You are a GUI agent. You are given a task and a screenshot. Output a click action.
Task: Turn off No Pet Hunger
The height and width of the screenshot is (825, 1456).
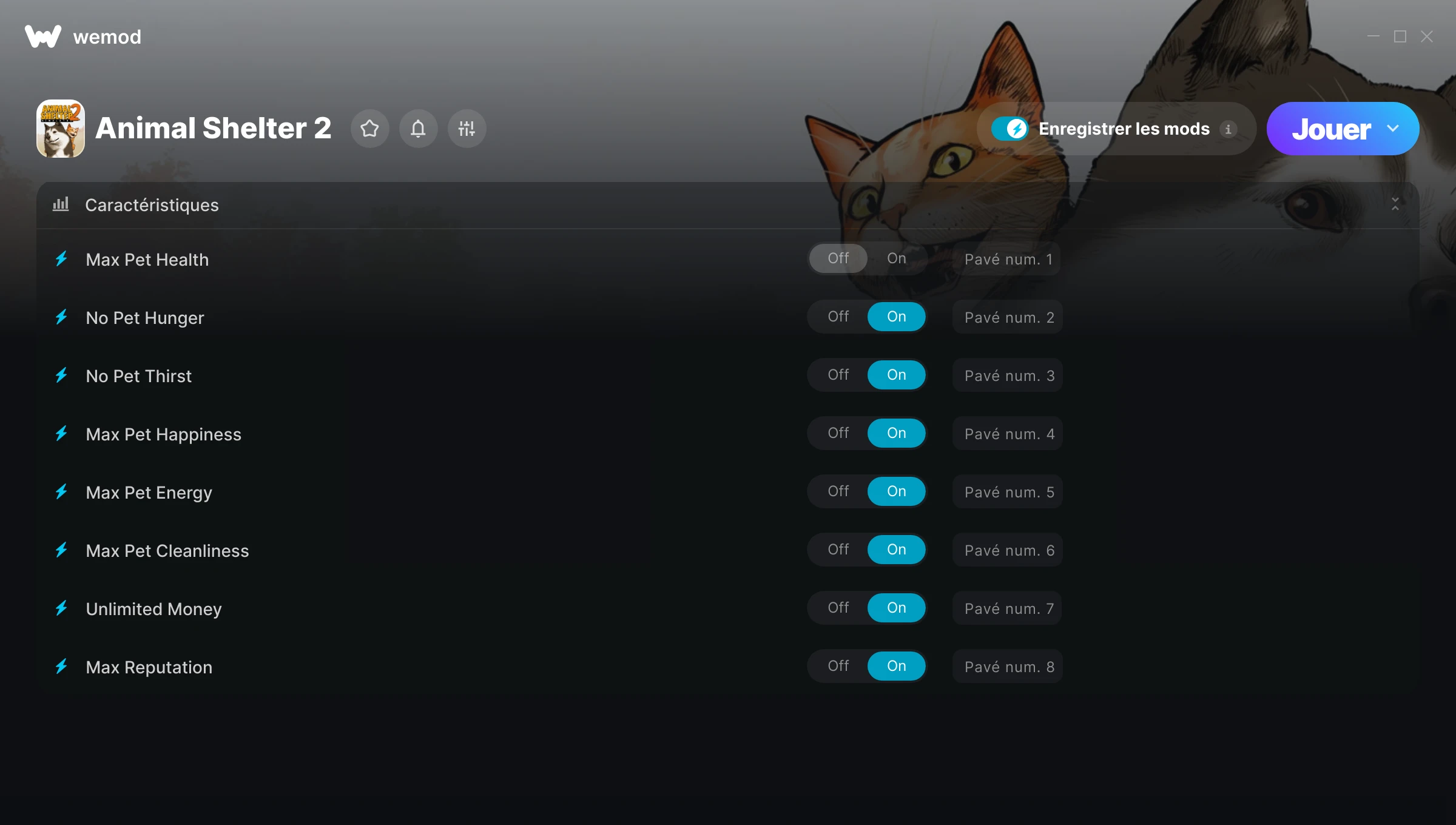(x=838, y=317)
